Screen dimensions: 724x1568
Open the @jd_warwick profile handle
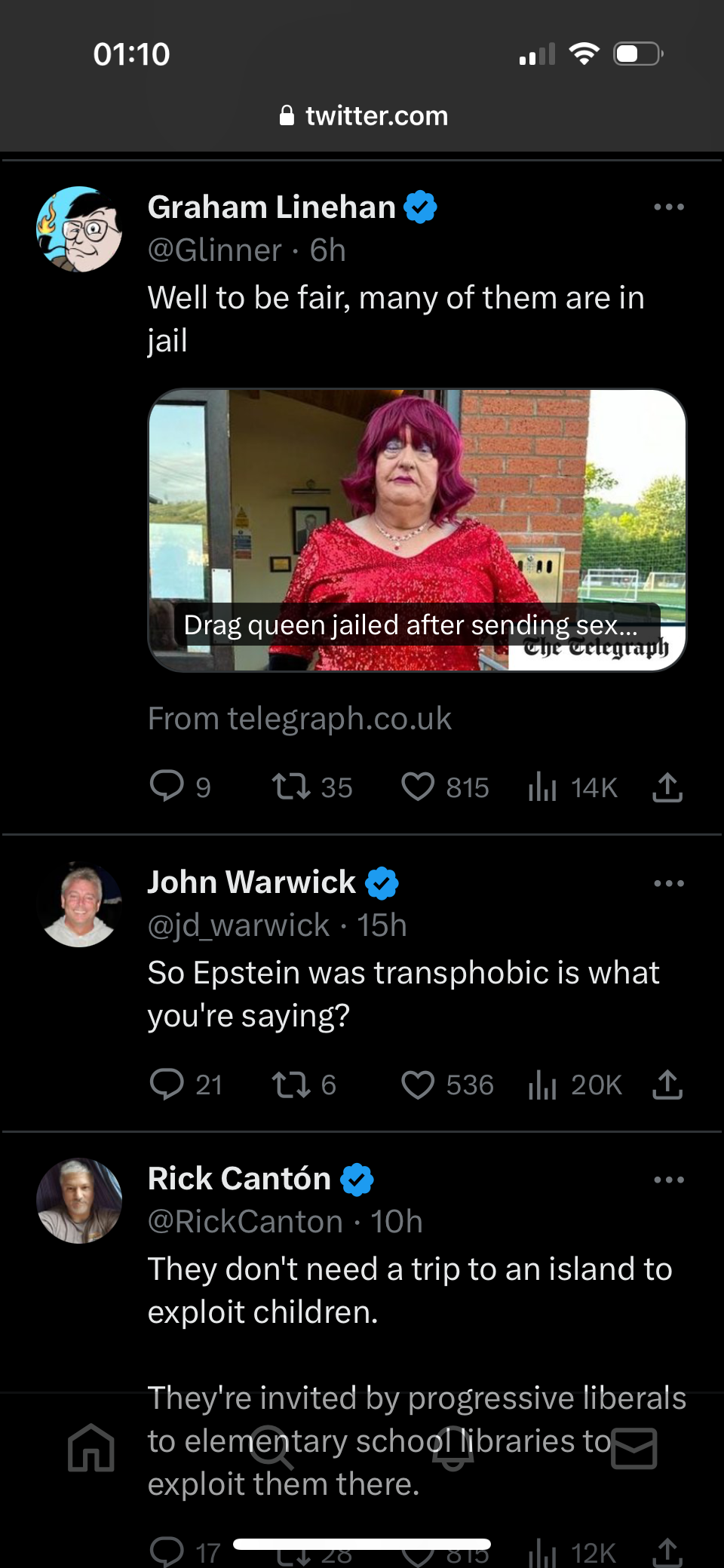click(x=239, y=925)
